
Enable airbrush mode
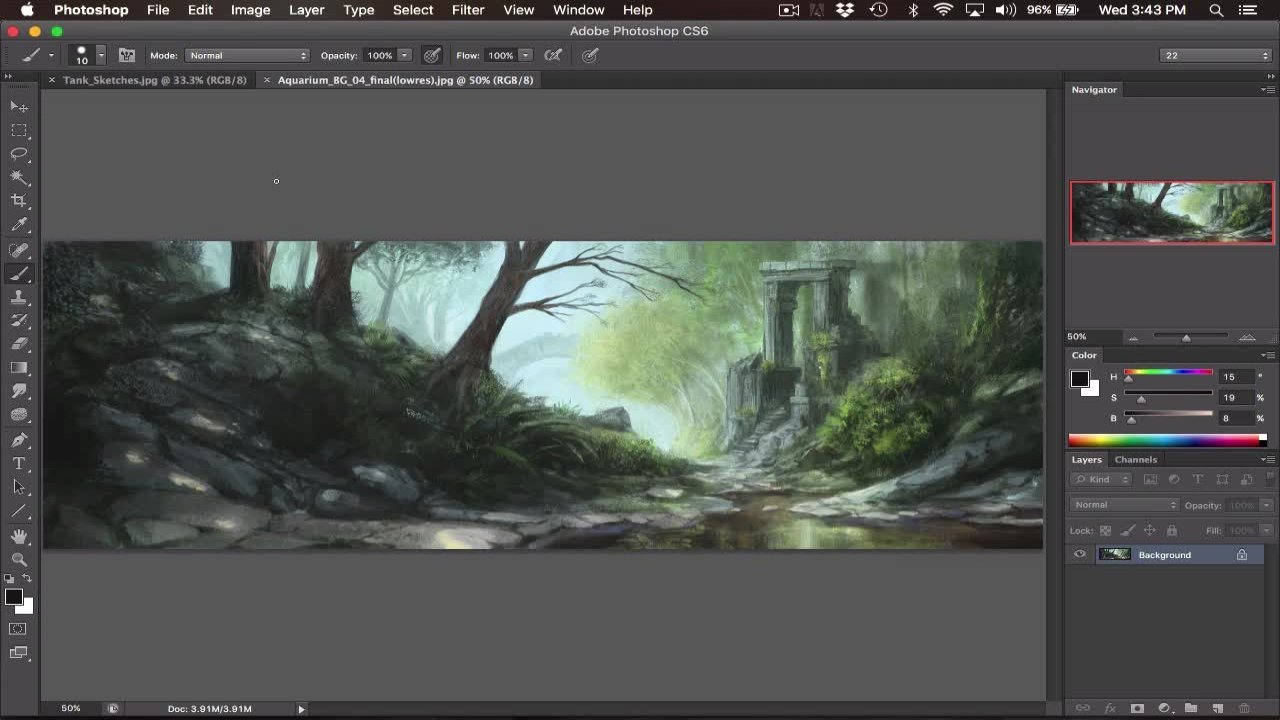553,55
